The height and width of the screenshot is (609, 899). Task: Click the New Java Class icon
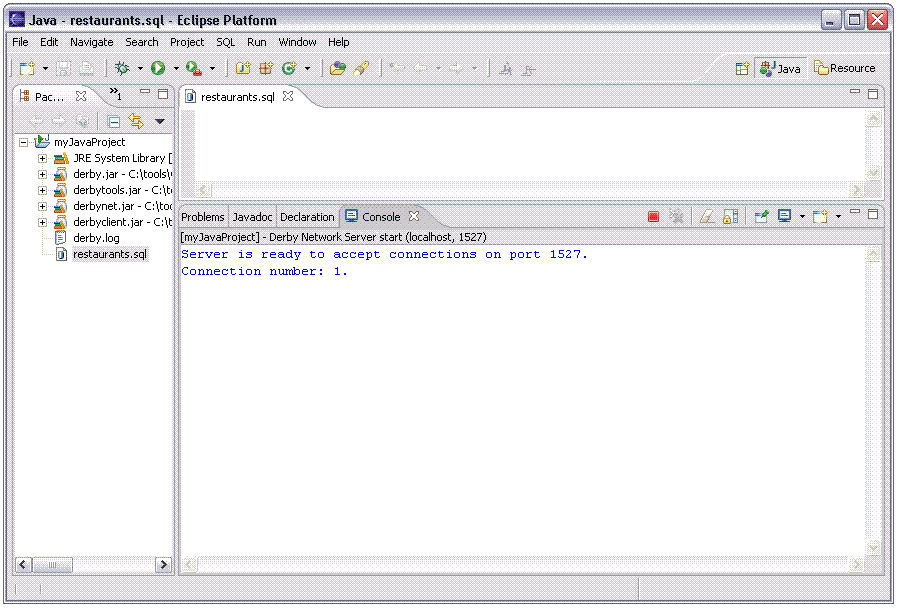tap(289, 69)
